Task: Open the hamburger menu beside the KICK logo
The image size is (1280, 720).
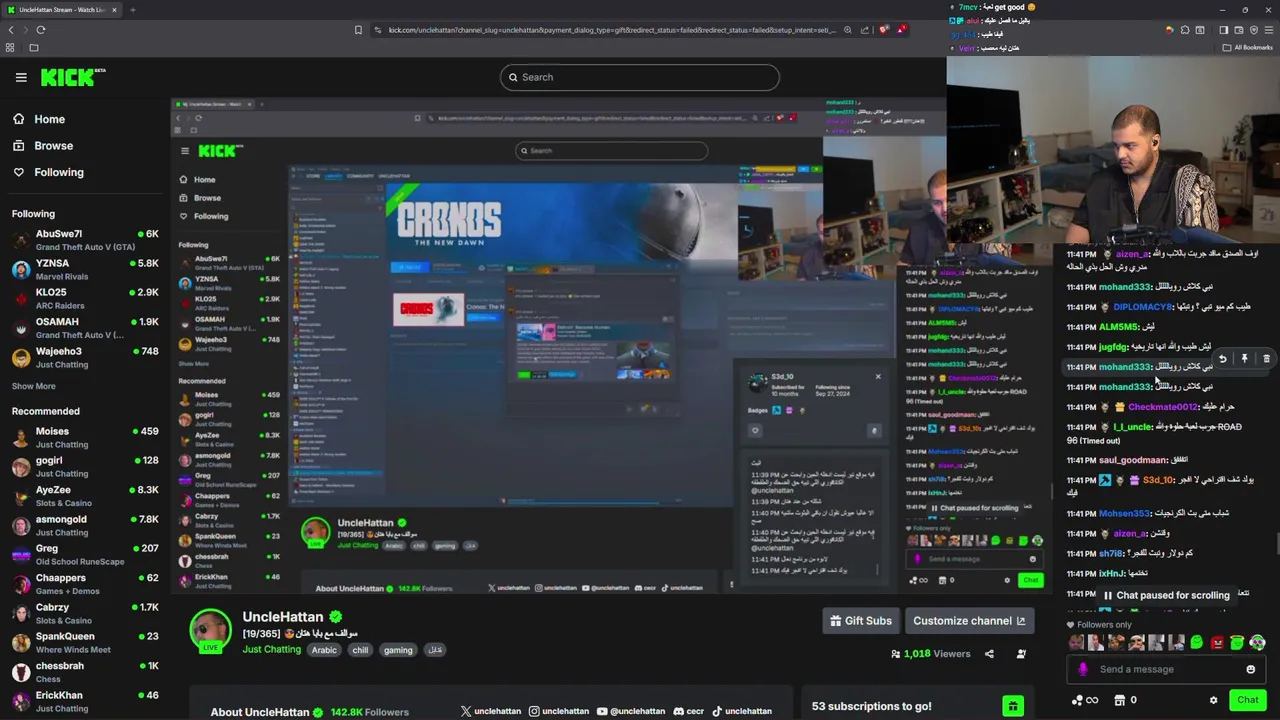Action: pyautogui.click(x=21, y=77)
